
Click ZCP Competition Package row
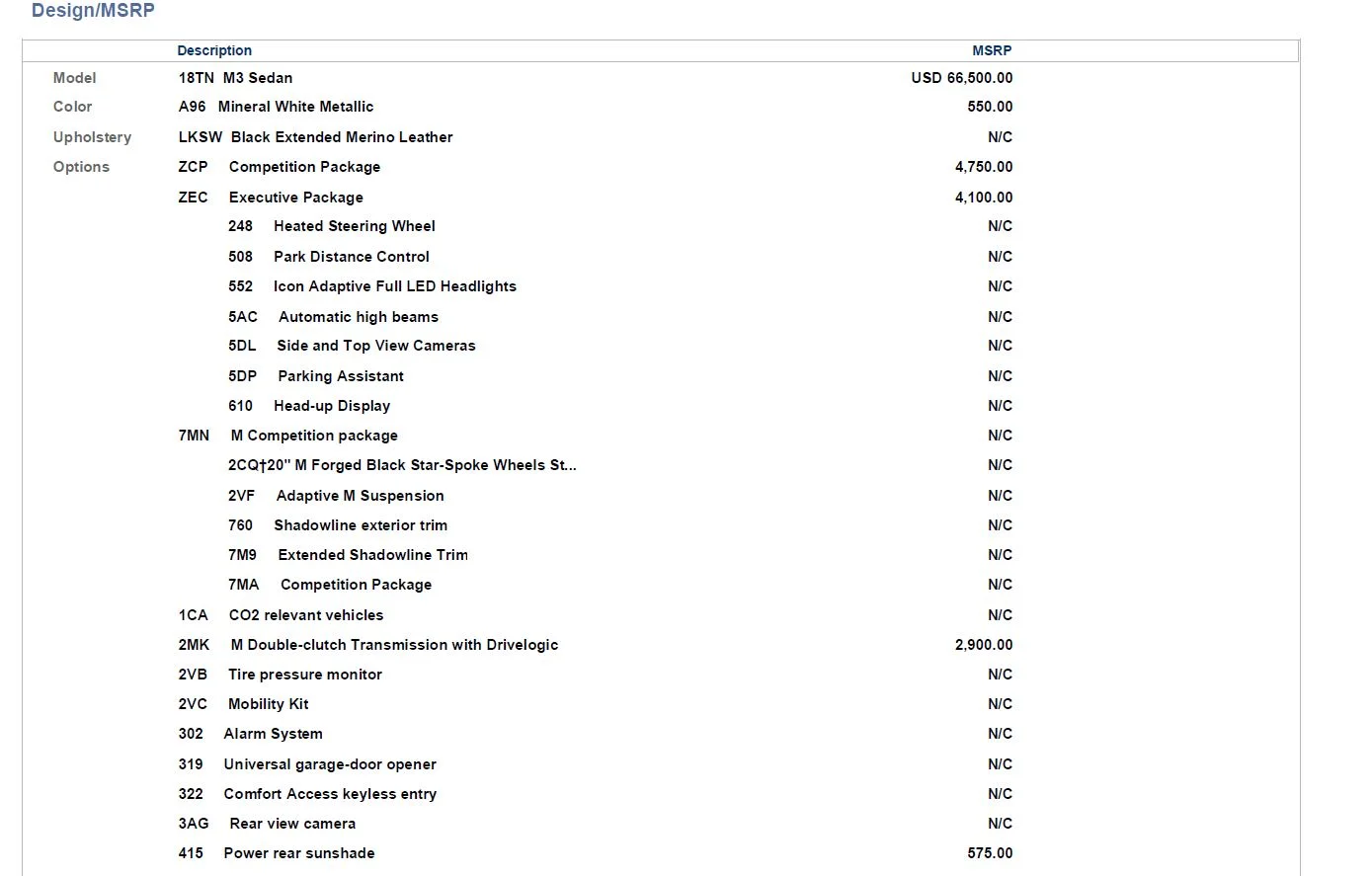coord(279,167)
